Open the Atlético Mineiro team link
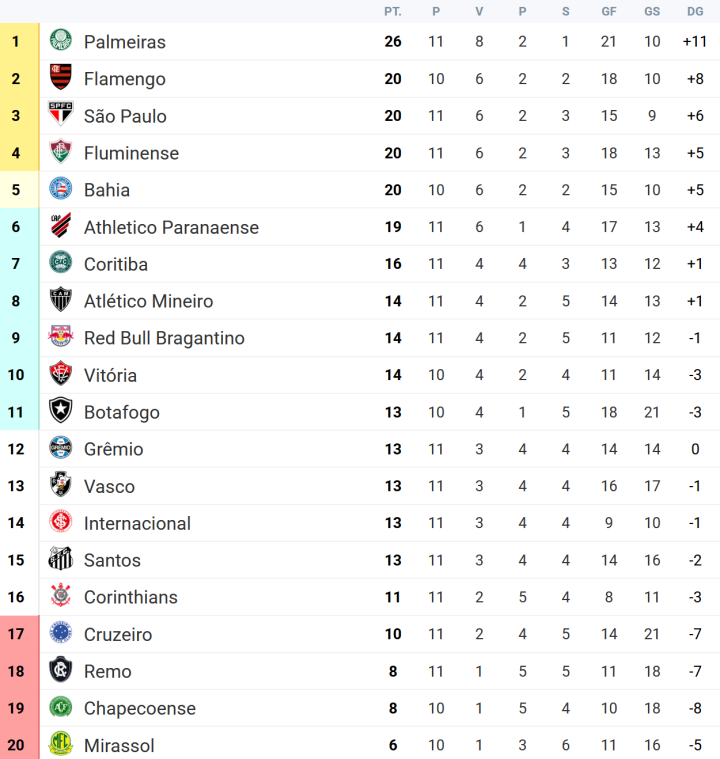720x759 pixels. [148, 301]
